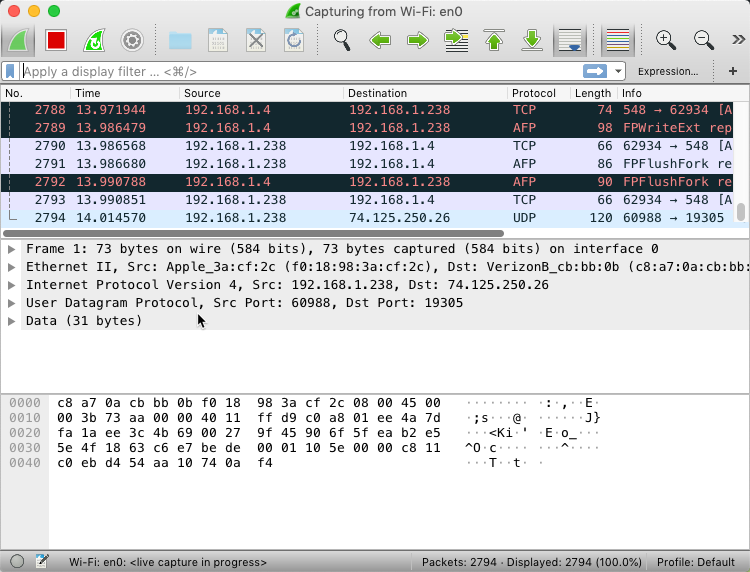Open capture file properties notepad icon
The width and height of the screenshot is (750, 572).
click(x=42, y=561)
